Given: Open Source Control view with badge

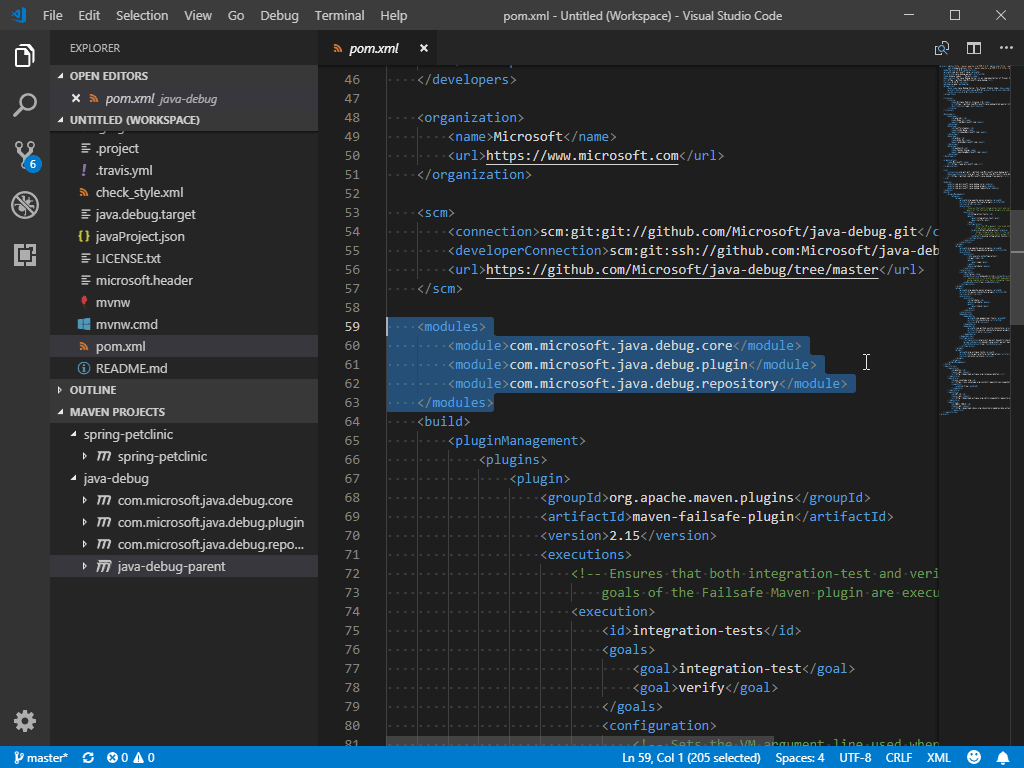Looking at the screenshot, I should click(x=25, y=155).
